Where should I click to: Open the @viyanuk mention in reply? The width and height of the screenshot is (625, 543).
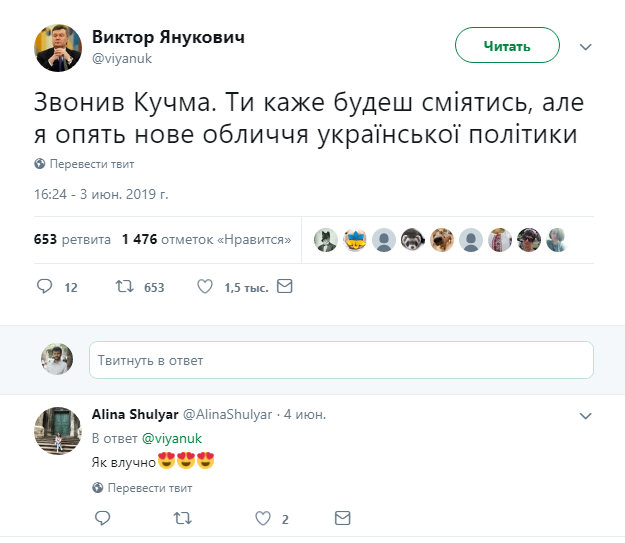(x=171, y=438)
